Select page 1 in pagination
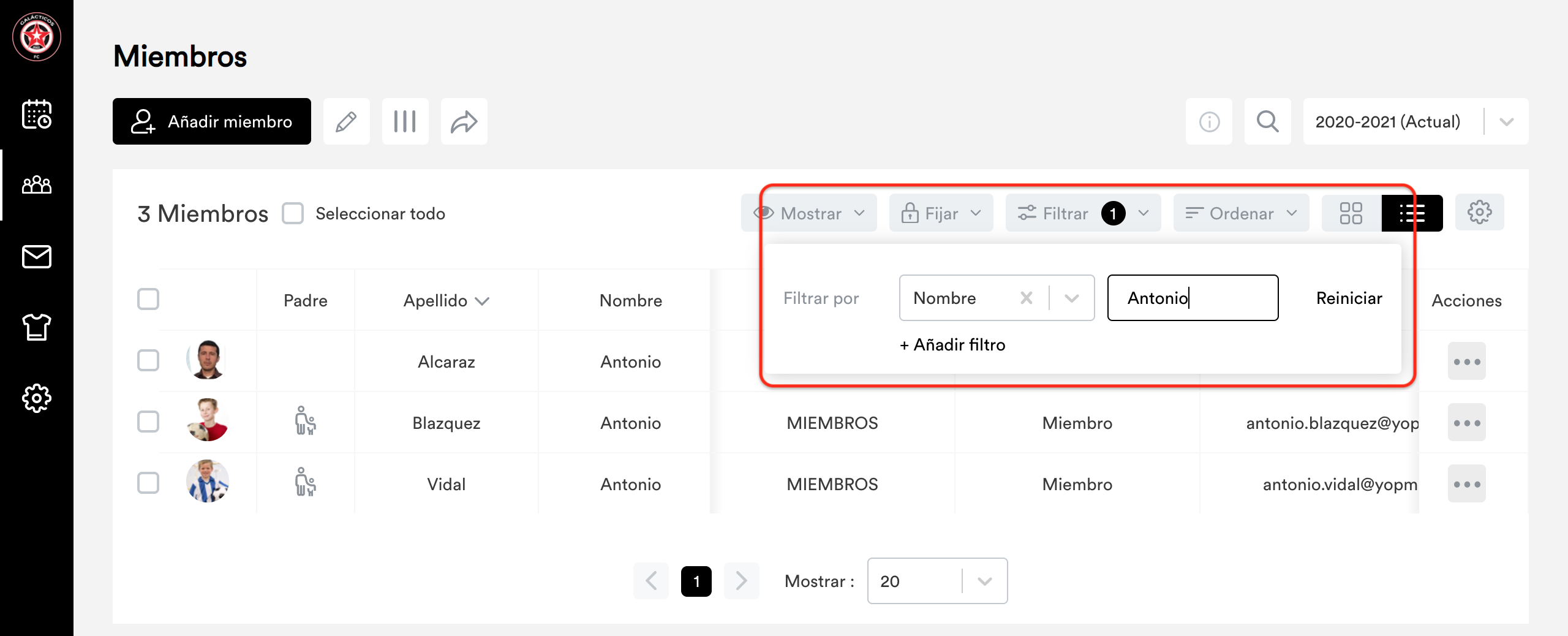Viewport: 1568px width, 636px height. pyautogui.click(x=696, y=581)
